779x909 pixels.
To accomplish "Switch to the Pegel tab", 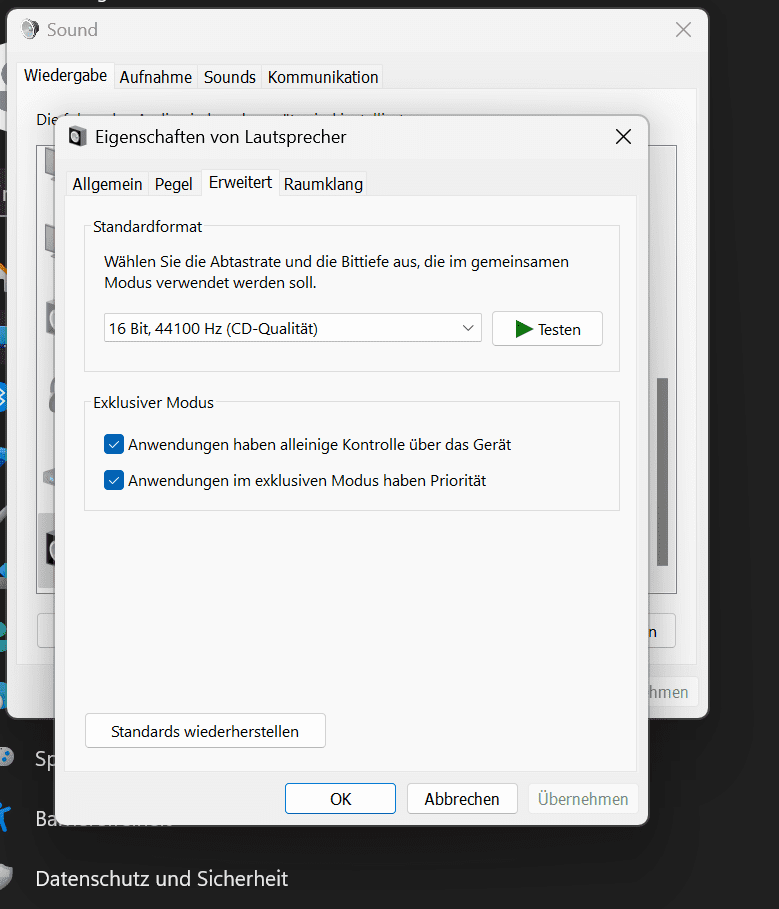I will 173,184.
